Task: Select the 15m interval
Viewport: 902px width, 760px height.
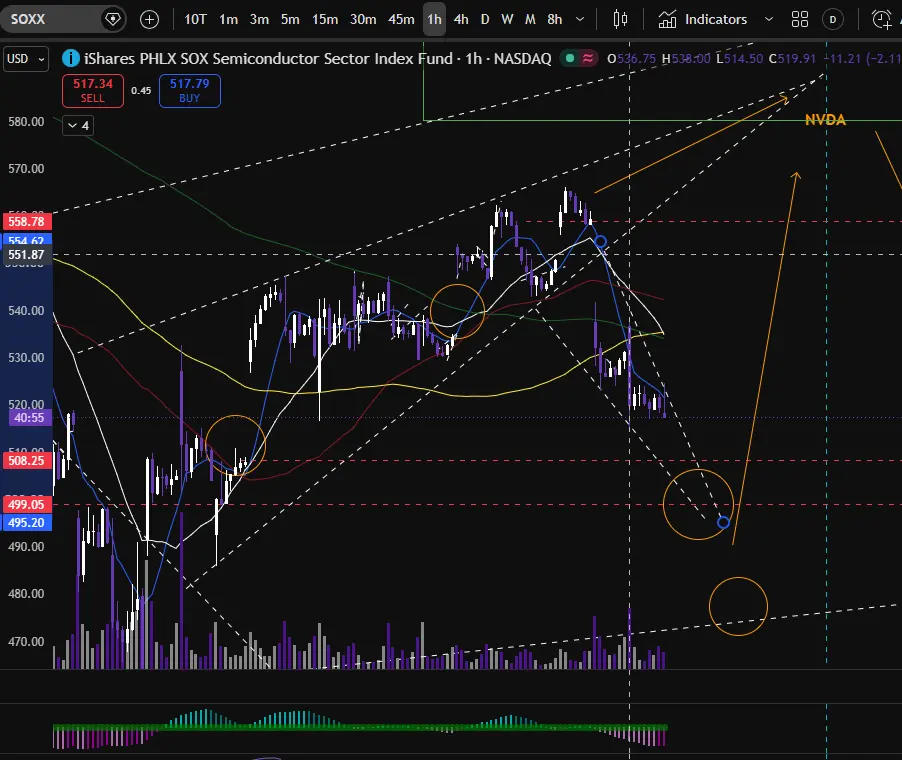Action: 325,20
